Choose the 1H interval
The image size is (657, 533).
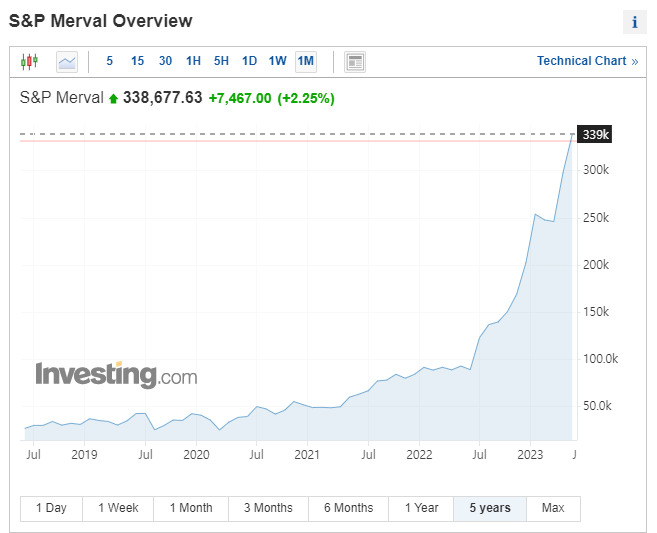(x=193, y=61)
